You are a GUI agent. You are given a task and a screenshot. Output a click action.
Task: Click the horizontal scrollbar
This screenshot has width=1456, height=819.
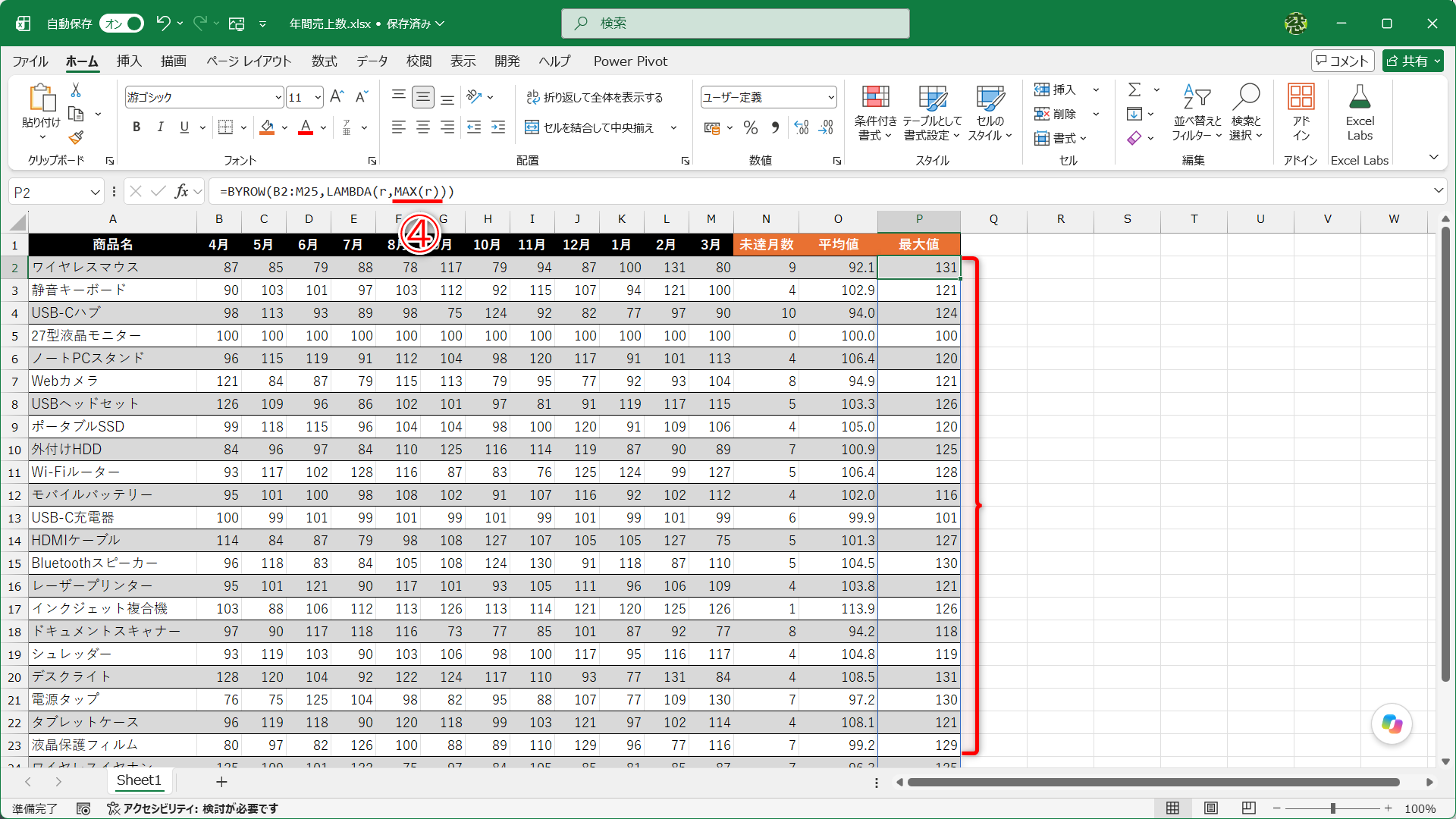tap(1153, 782)
